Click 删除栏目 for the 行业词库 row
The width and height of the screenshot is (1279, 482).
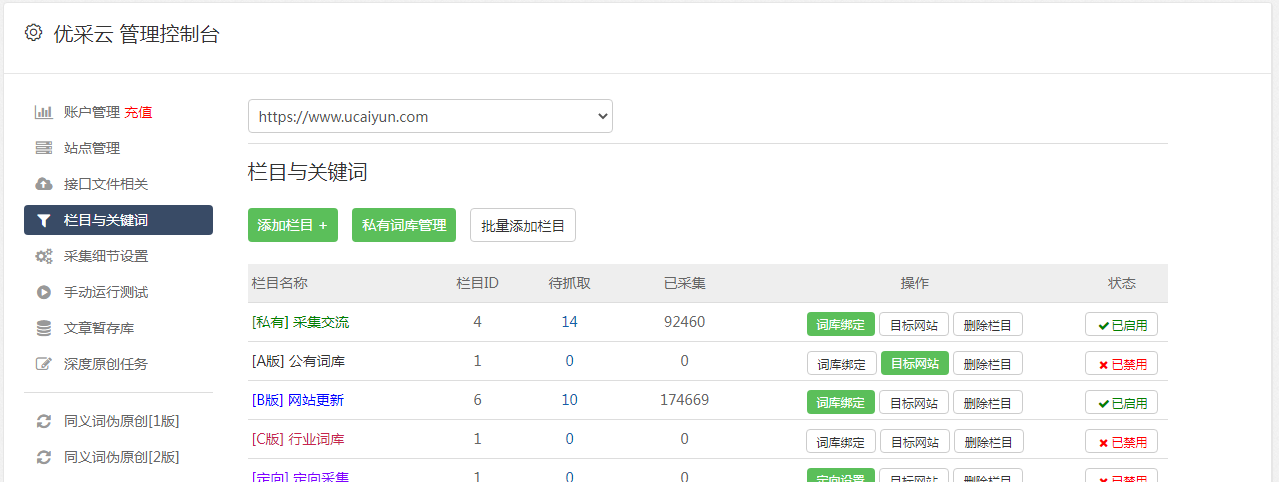988,440
